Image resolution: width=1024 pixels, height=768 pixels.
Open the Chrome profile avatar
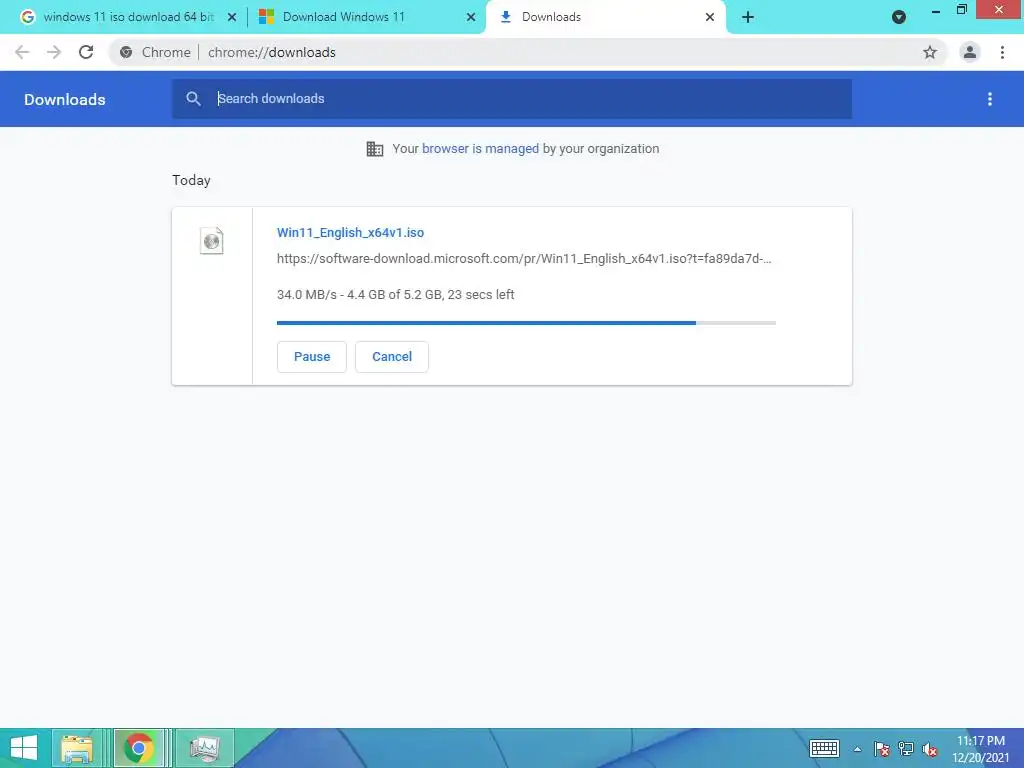970,52
